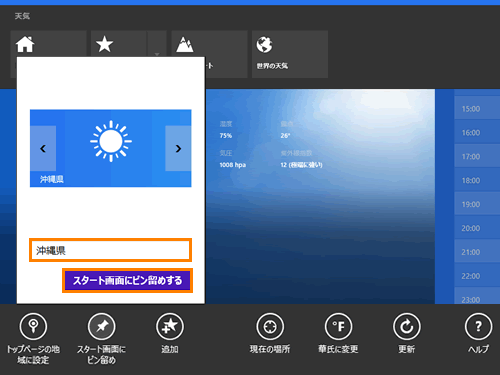
Task: Select the 16:00 hourly forecast row
Action: 477,133
